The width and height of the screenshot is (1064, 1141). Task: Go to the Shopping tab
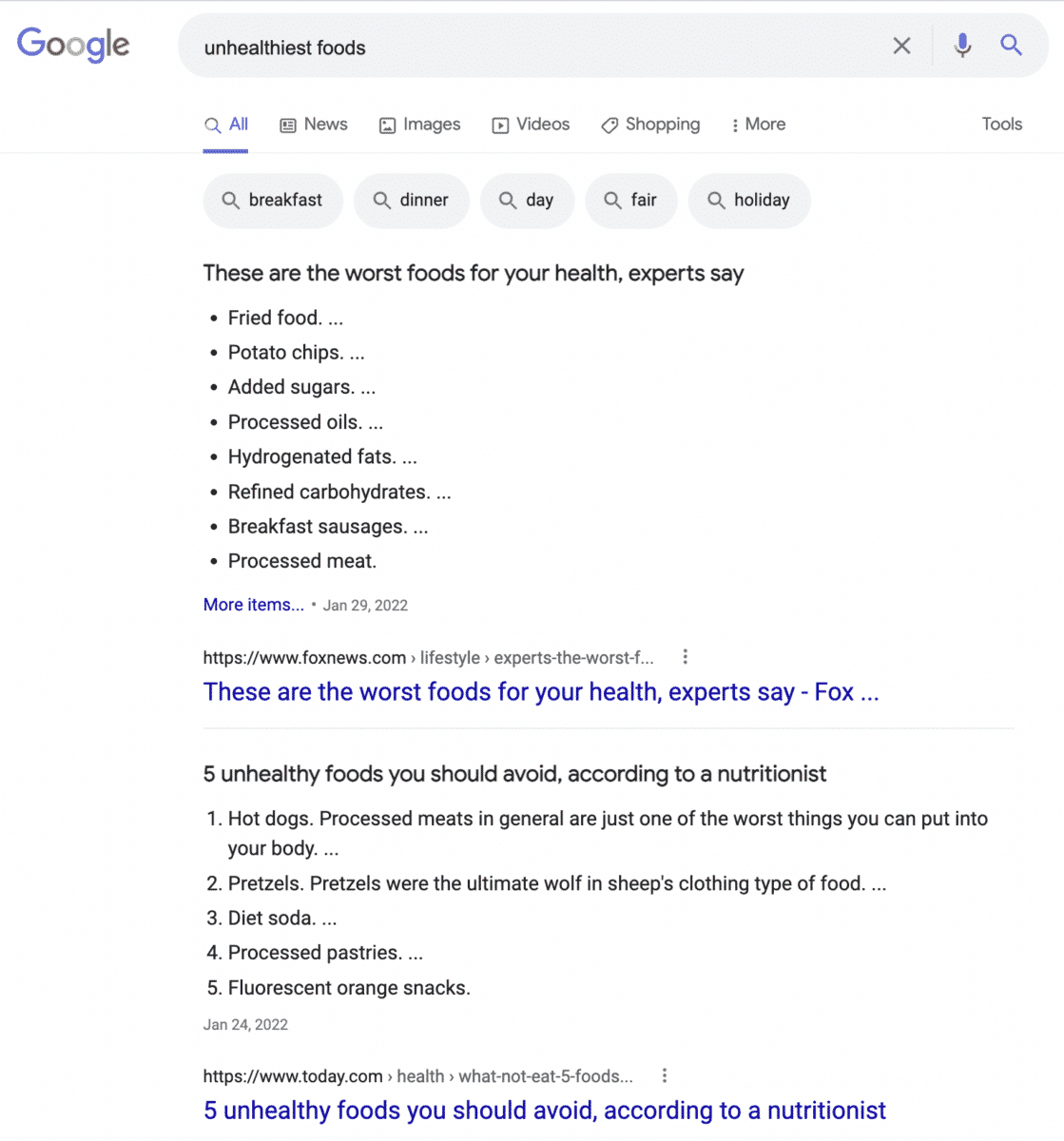pos(650,125)
